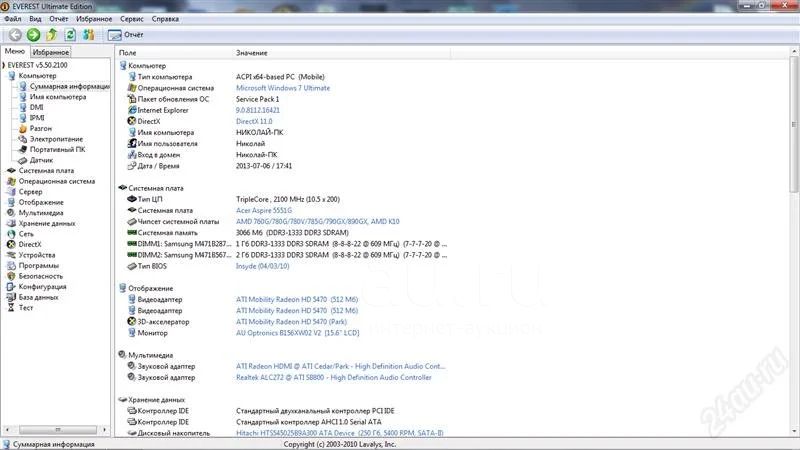Viewport: 800px width, 450px height.
Task: Open the Insyde (04/03/10) BIOS link
Action: (262, 266)
